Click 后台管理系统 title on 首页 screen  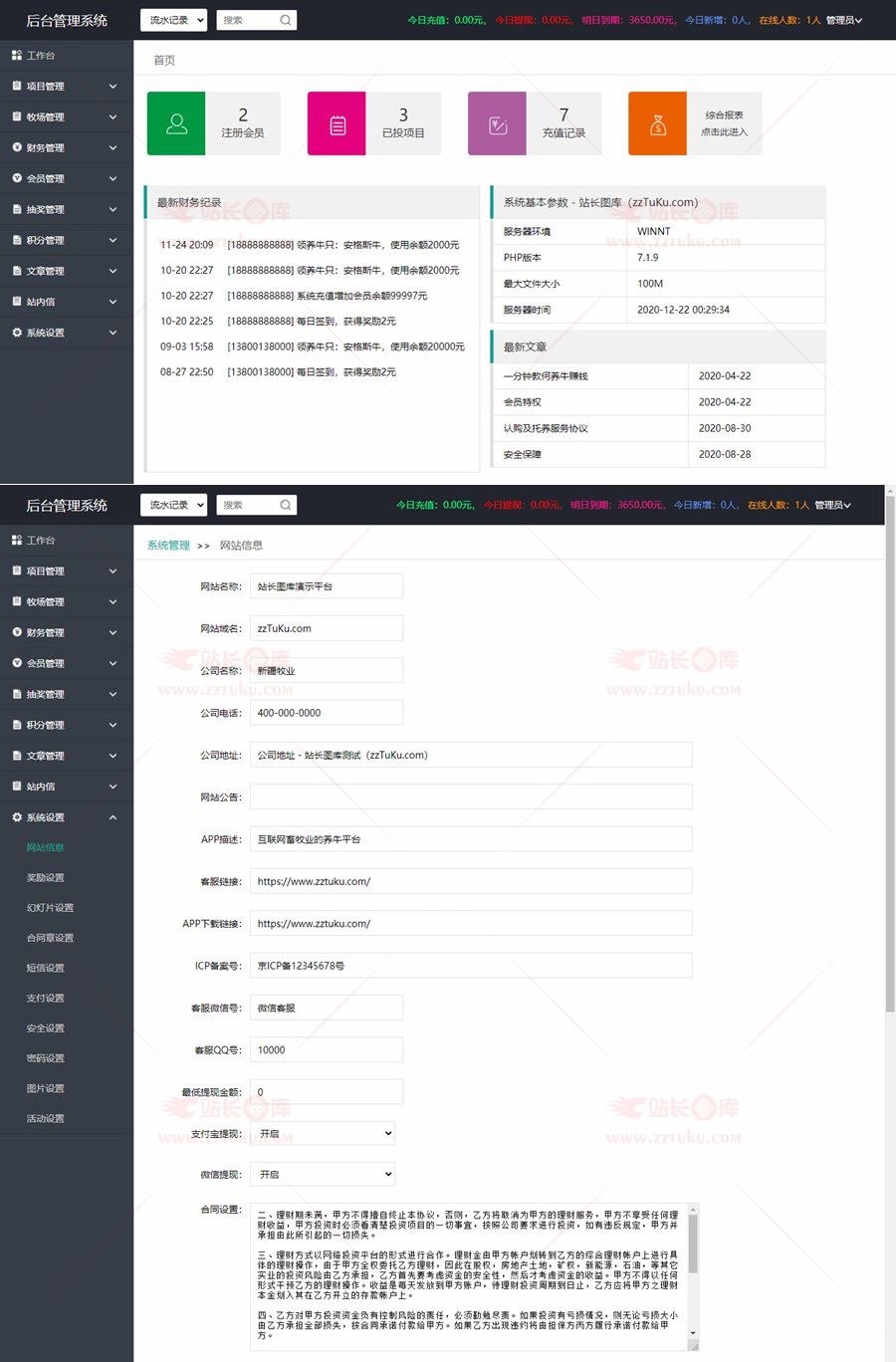click(67, 20)
